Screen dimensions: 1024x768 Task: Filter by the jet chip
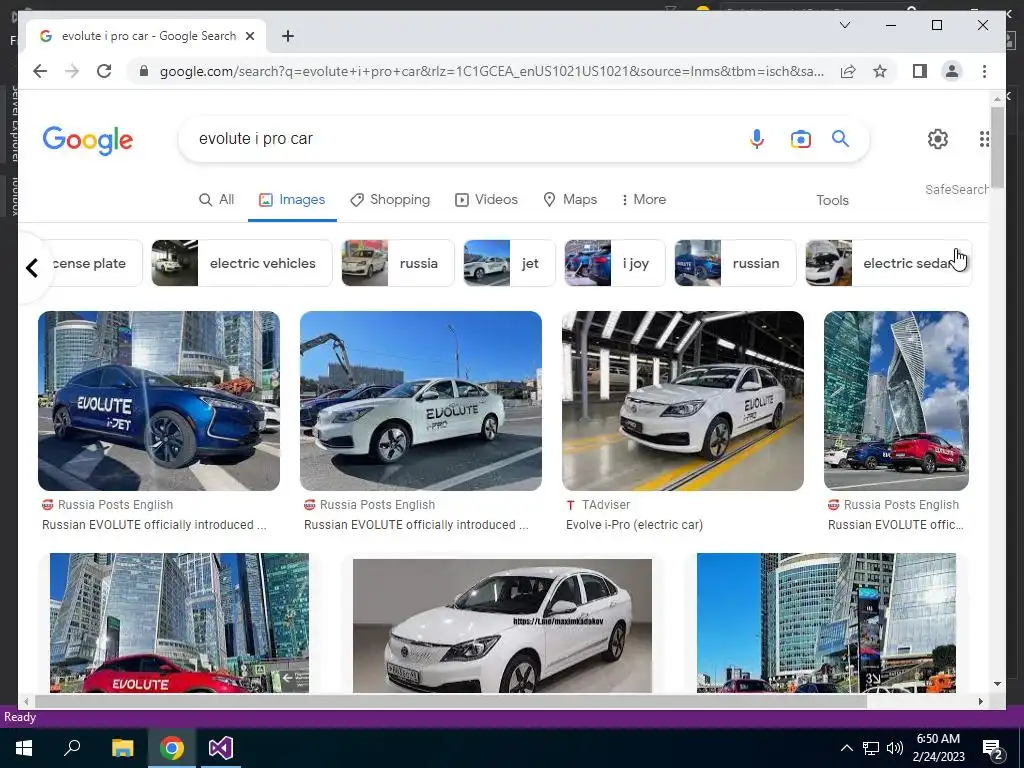pyautogui.click(x=509, y=263)
